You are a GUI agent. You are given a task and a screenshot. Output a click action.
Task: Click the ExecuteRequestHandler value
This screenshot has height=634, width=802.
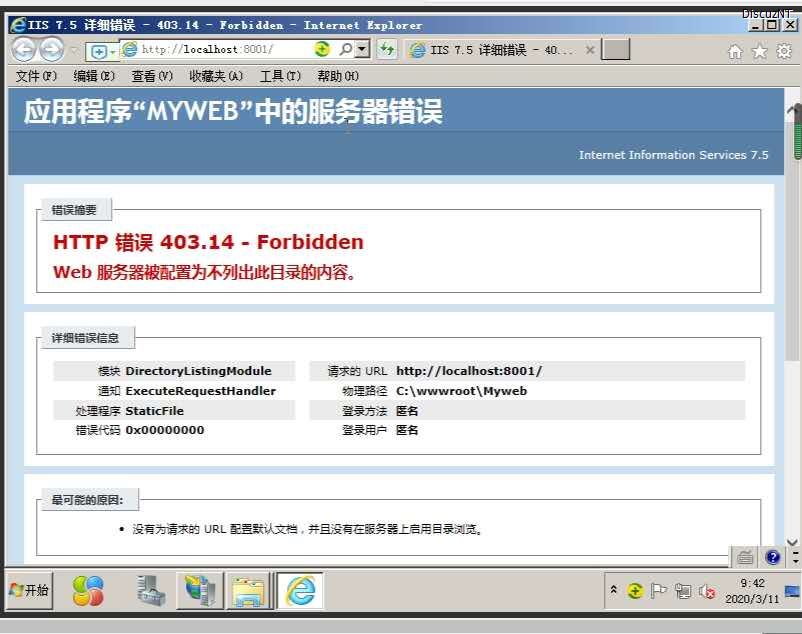[x=200, y=391]
